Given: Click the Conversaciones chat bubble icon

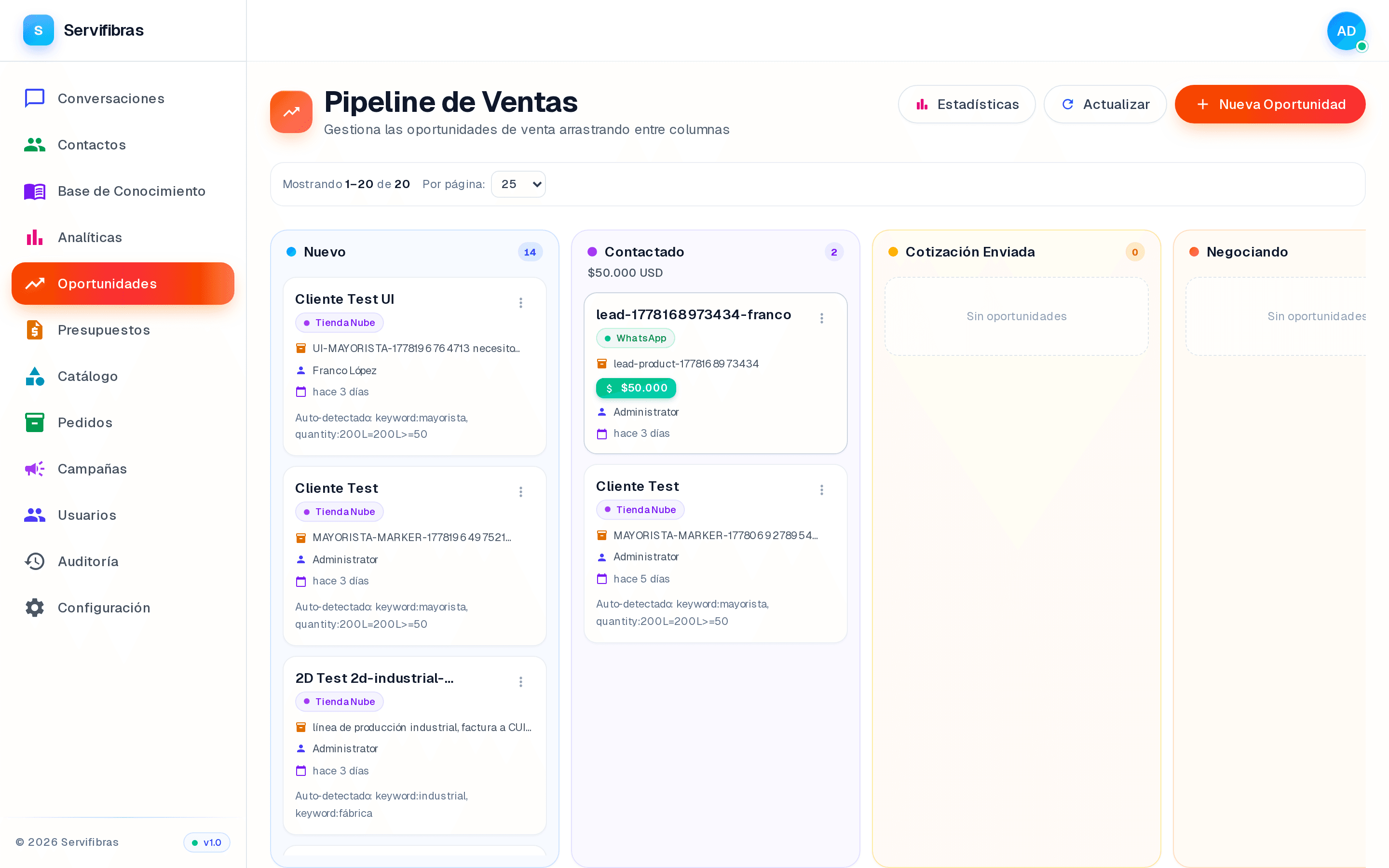Looking at the screenshot, I should [35, 98].
